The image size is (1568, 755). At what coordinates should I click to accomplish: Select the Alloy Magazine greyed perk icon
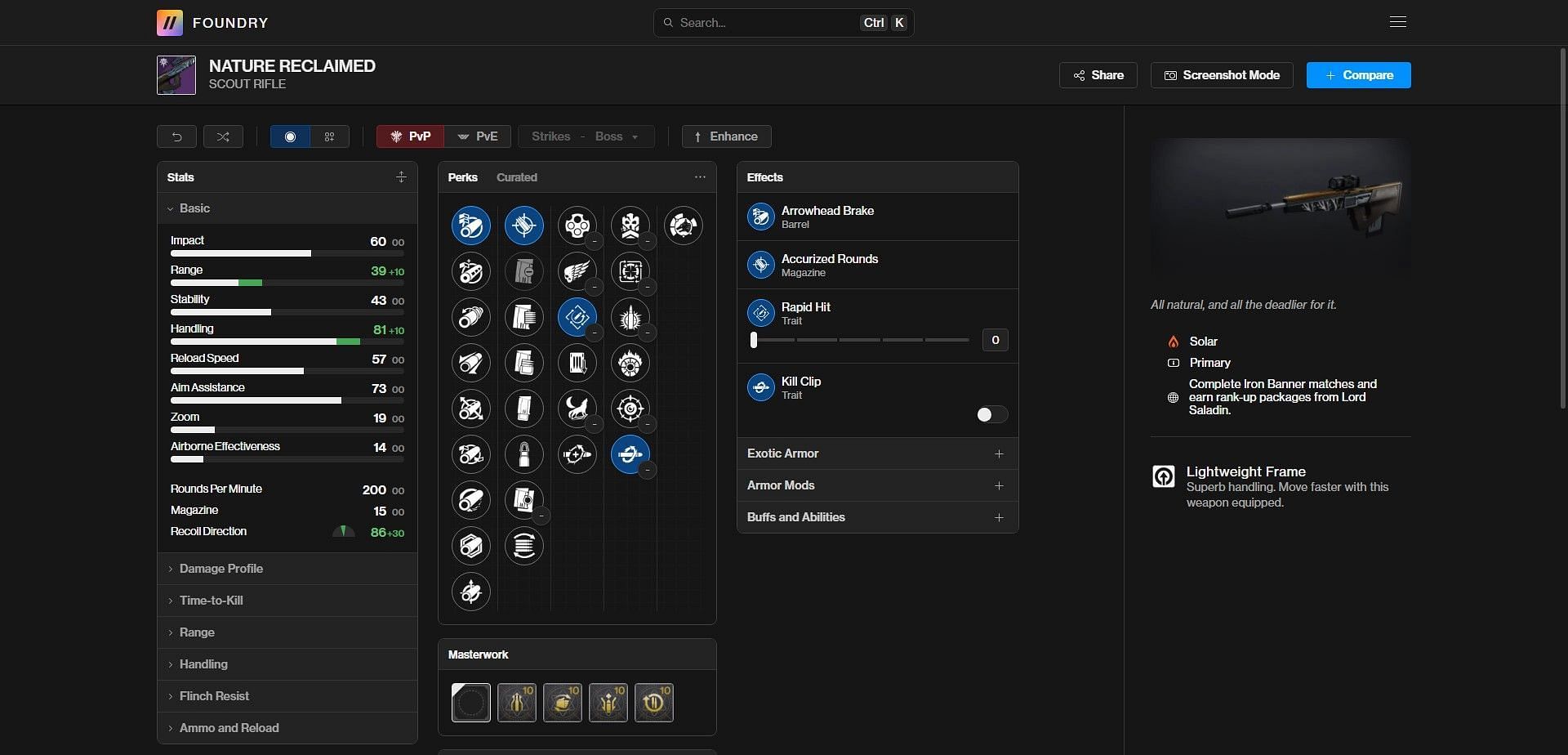tap(524, 271)
